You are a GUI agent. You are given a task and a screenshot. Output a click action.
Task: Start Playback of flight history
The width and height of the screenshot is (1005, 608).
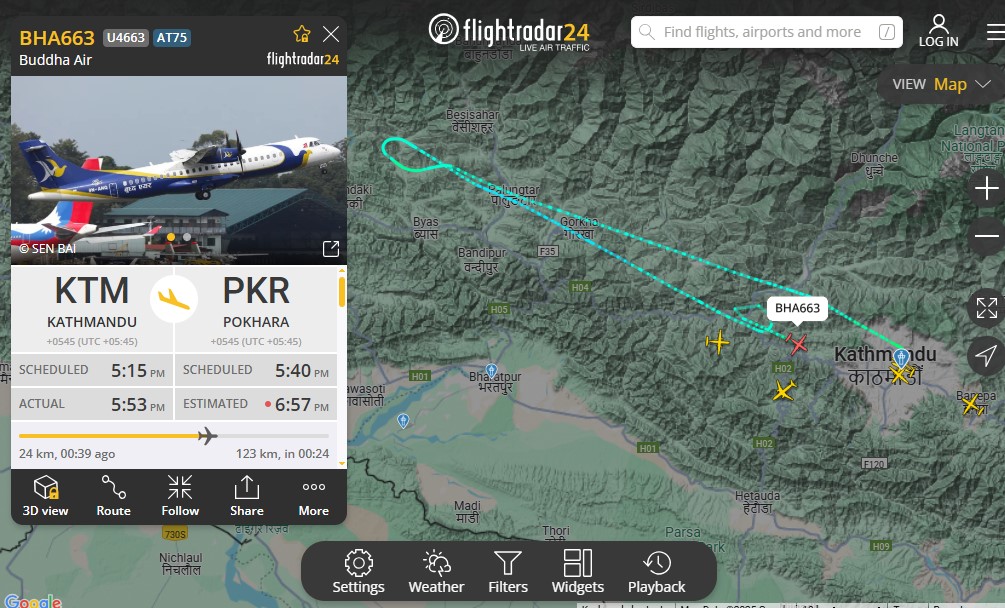pos(656,571)
